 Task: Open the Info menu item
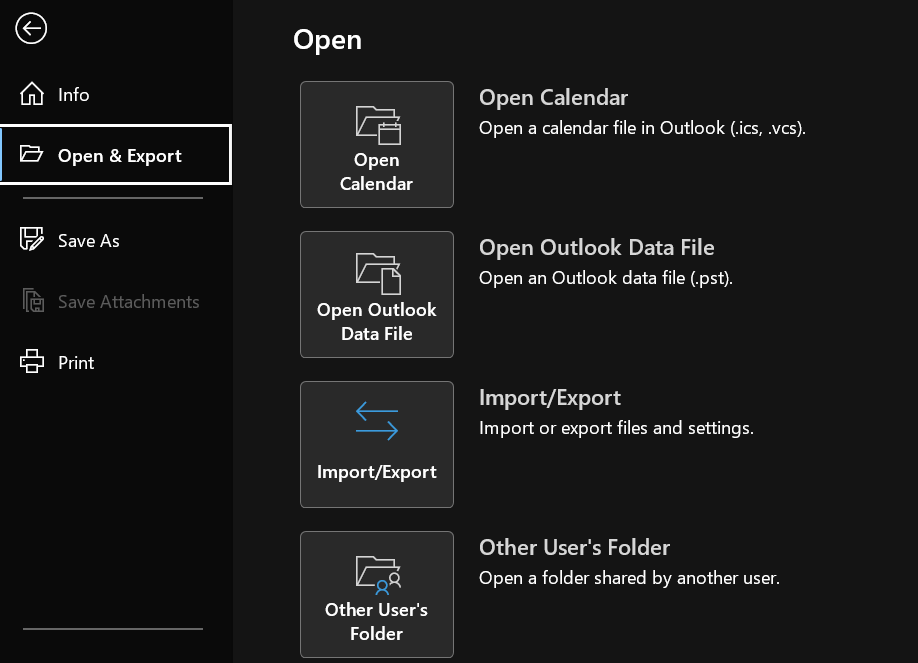click(x=116, y=94)
